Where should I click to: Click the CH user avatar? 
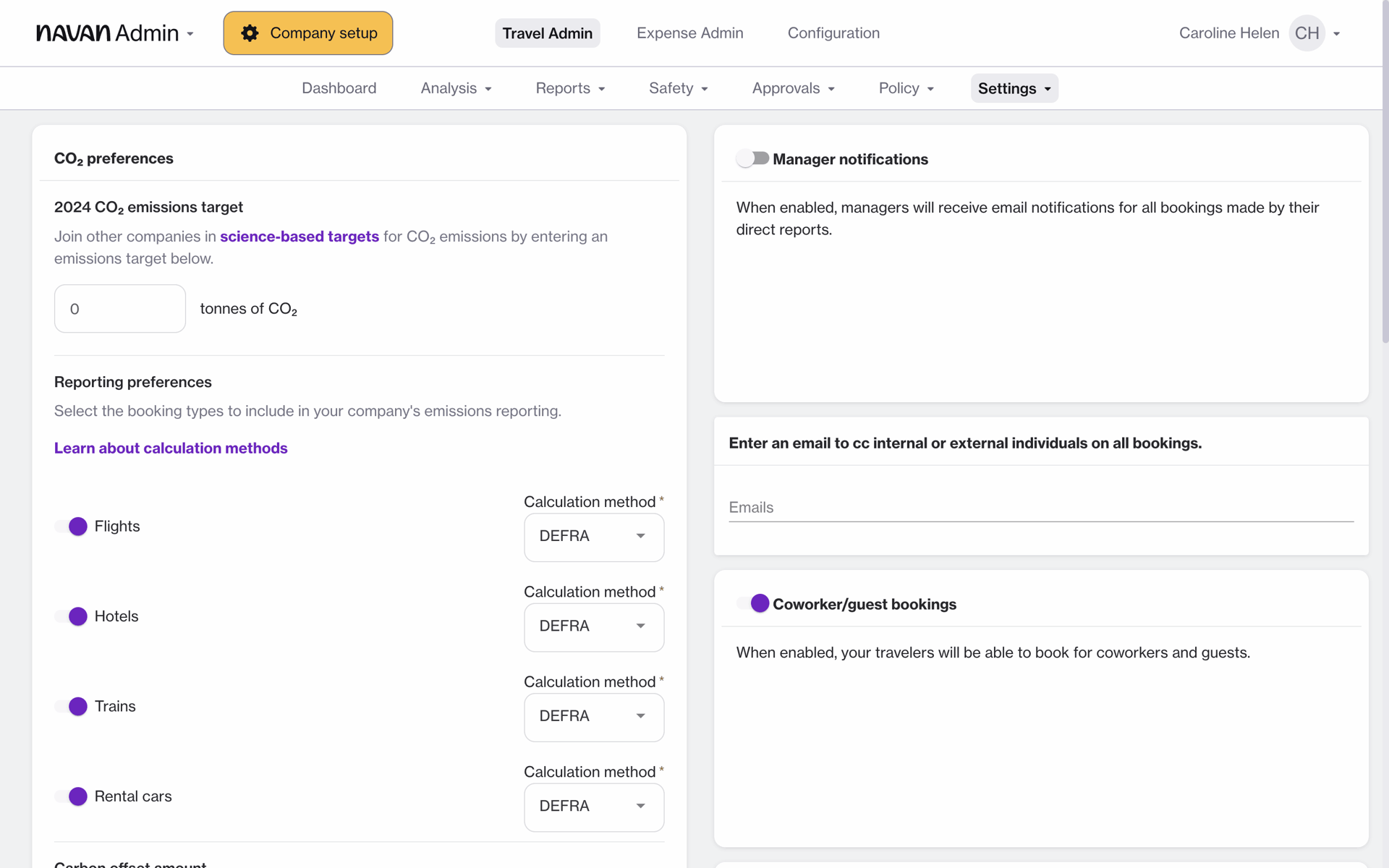click(x=1307, y=33)
